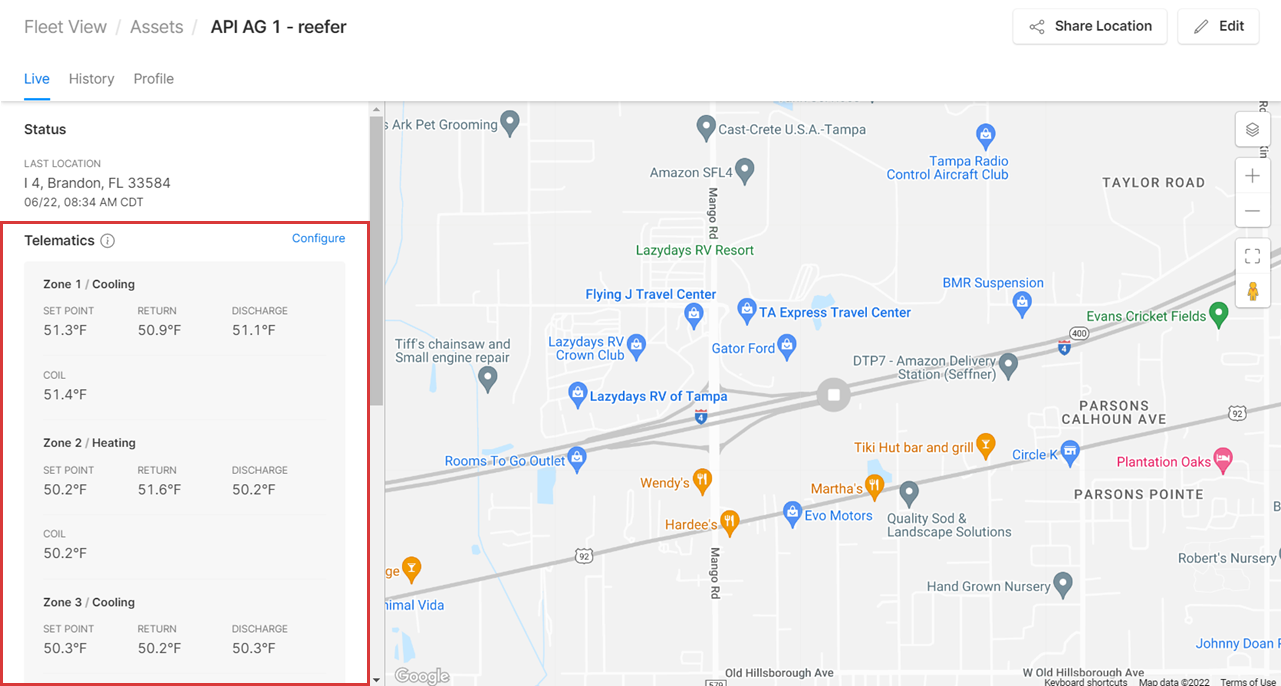Select the Flying J Travel Center pin
This screenshot has width=1281, height=686.
(694, 315)
